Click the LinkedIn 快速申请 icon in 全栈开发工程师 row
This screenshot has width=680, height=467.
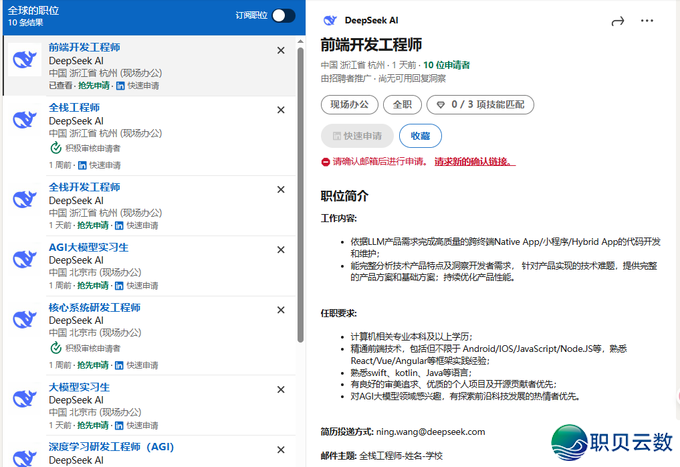(x=119, y=225)
